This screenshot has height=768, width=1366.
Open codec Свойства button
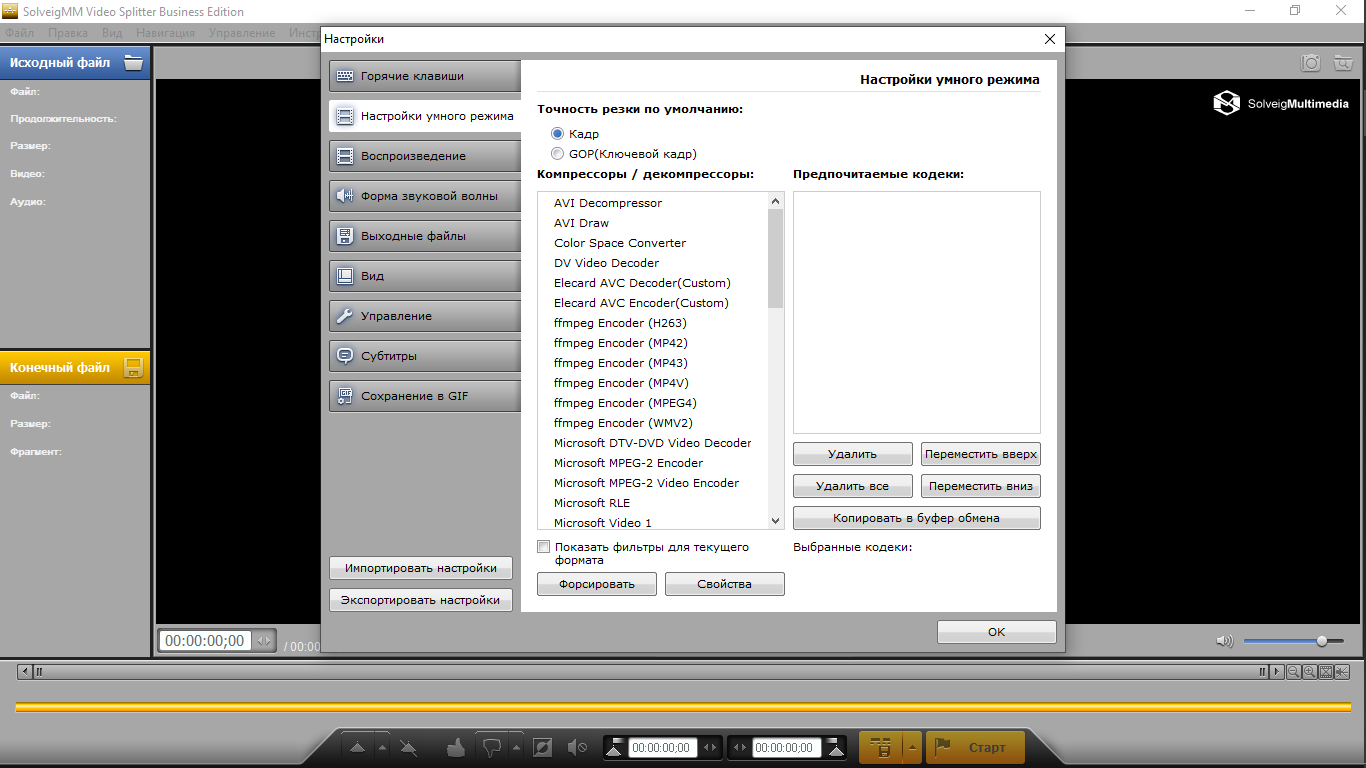click(x=725, y=584)
